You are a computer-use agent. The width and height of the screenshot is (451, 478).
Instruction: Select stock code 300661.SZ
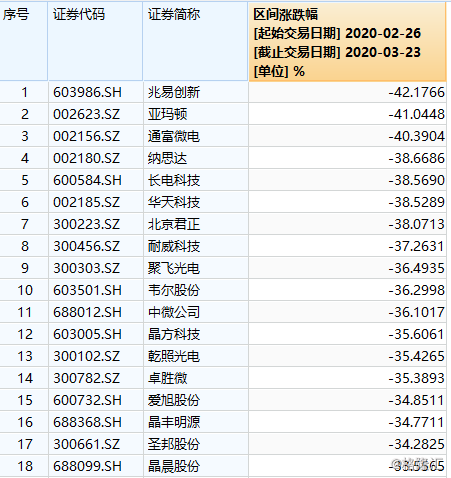click(86, 444)
